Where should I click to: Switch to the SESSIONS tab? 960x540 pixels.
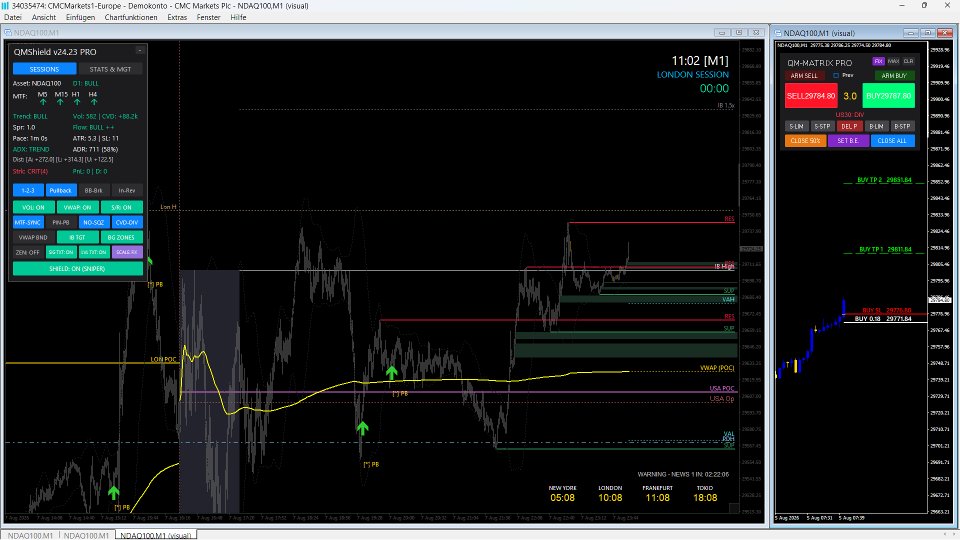(45, 69)
